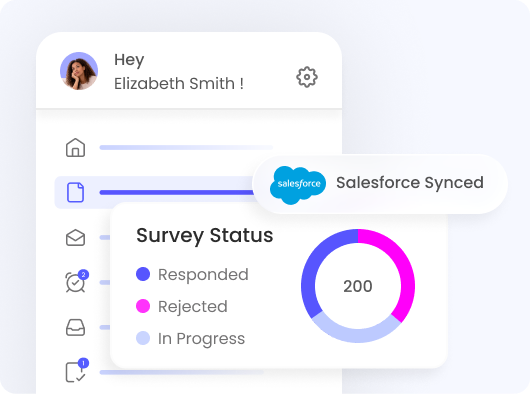Screen dimensions: 530x394
Task: Select the home menu row bar
Action: click(186, 147)
